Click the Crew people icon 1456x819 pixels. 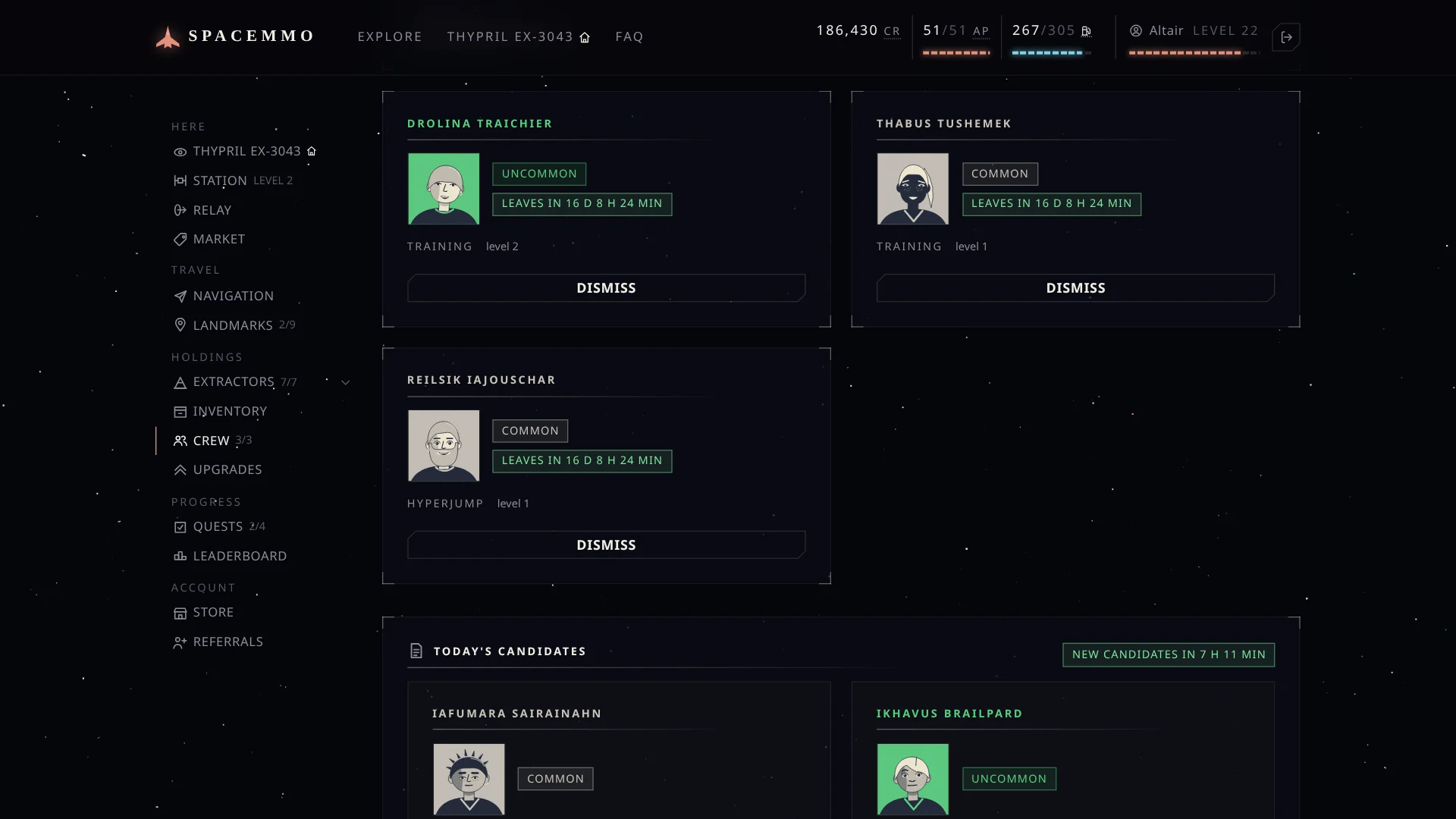[180, 441]
